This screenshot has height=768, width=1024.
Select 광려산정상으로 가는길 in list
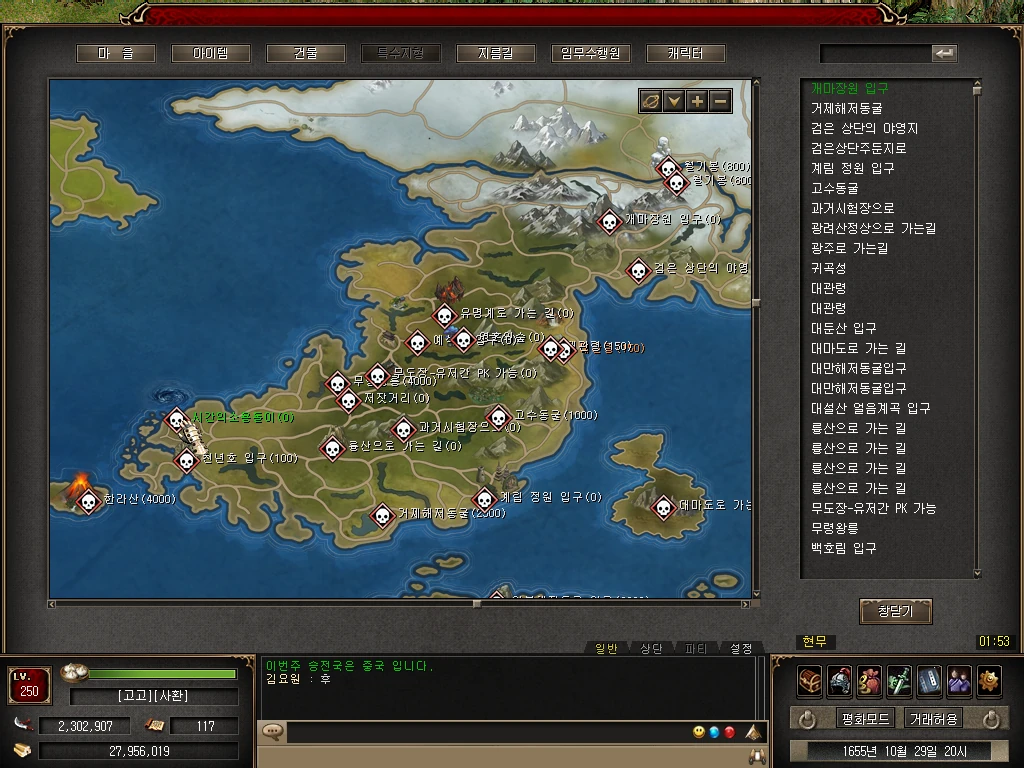coord(873,228)
